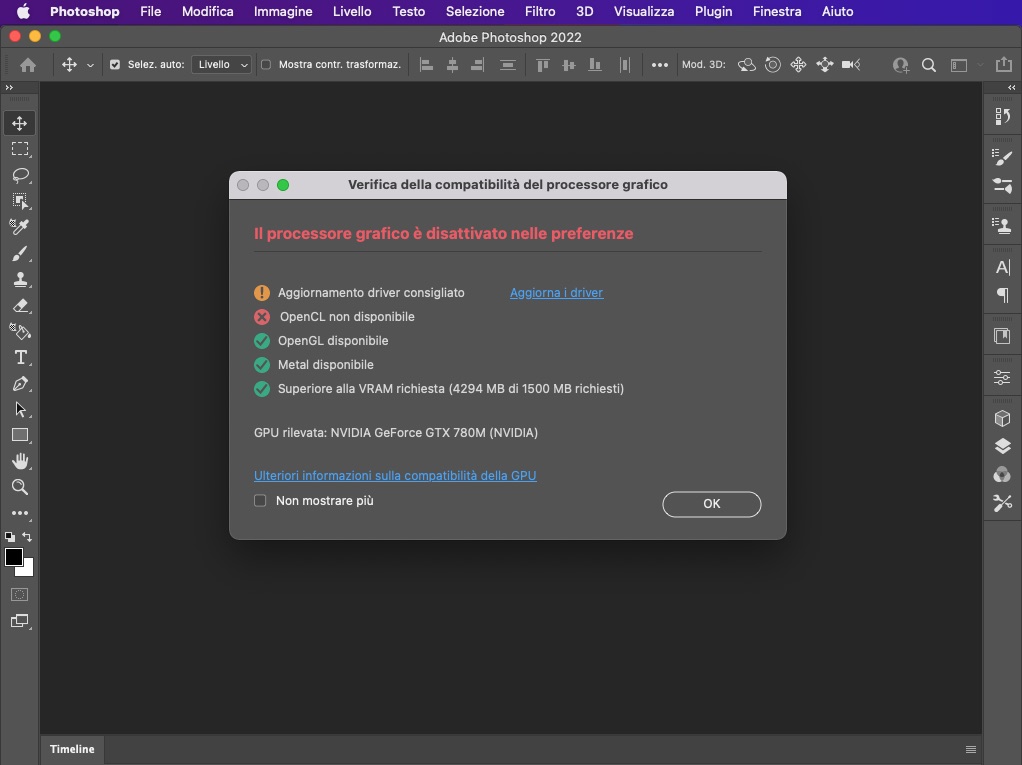Select the Paint Bucket tool

point(20,332)
